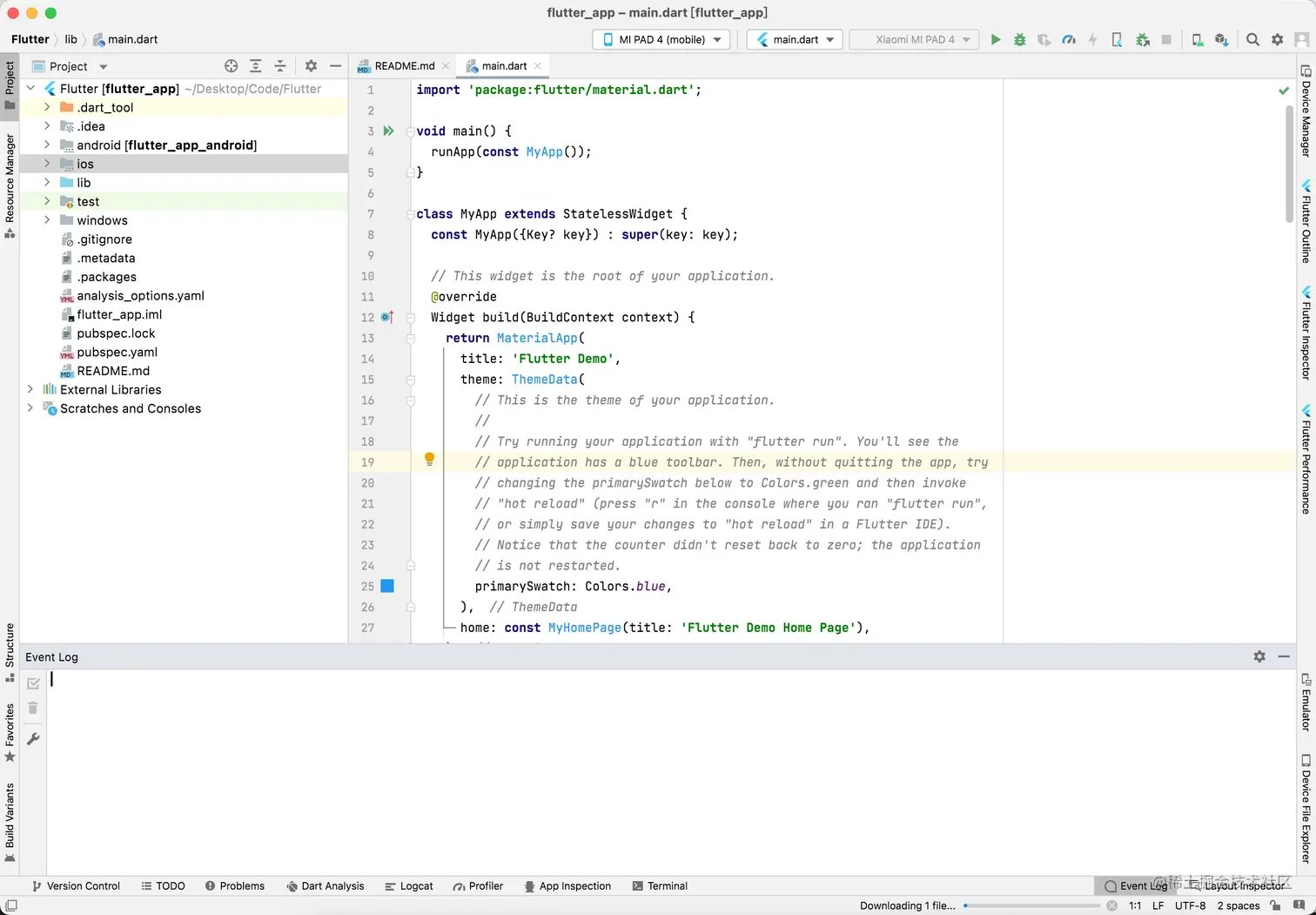
Task: Click override gutter icon on line 12
Action: coord(387,317)
